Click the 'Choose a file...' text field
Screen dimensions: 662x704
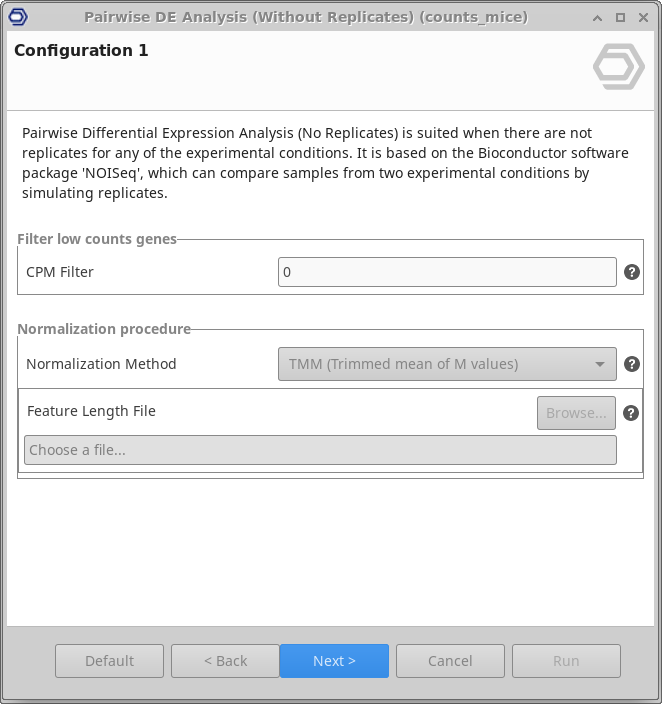click(x=320, y=450)
